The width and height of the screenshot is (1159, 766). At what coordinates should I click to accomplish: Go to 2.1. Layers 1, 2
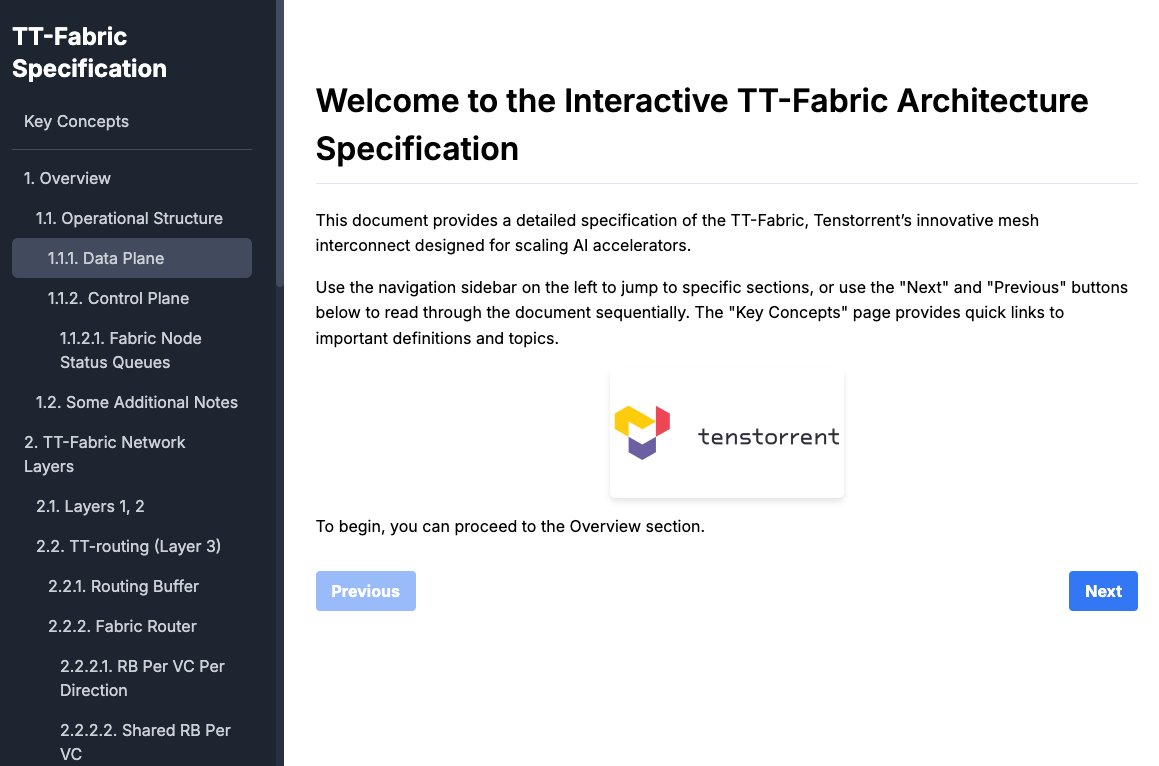coord(132,506)
